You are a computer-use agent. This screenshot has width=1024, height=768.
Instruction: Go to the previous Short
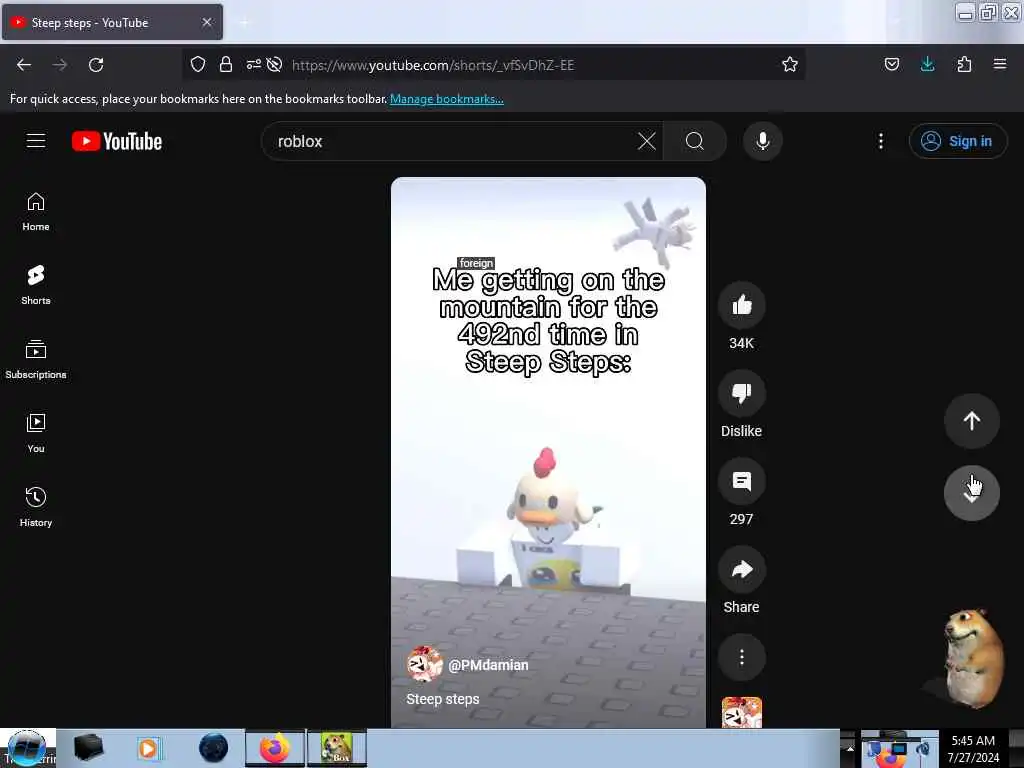[x=972, y=421]
